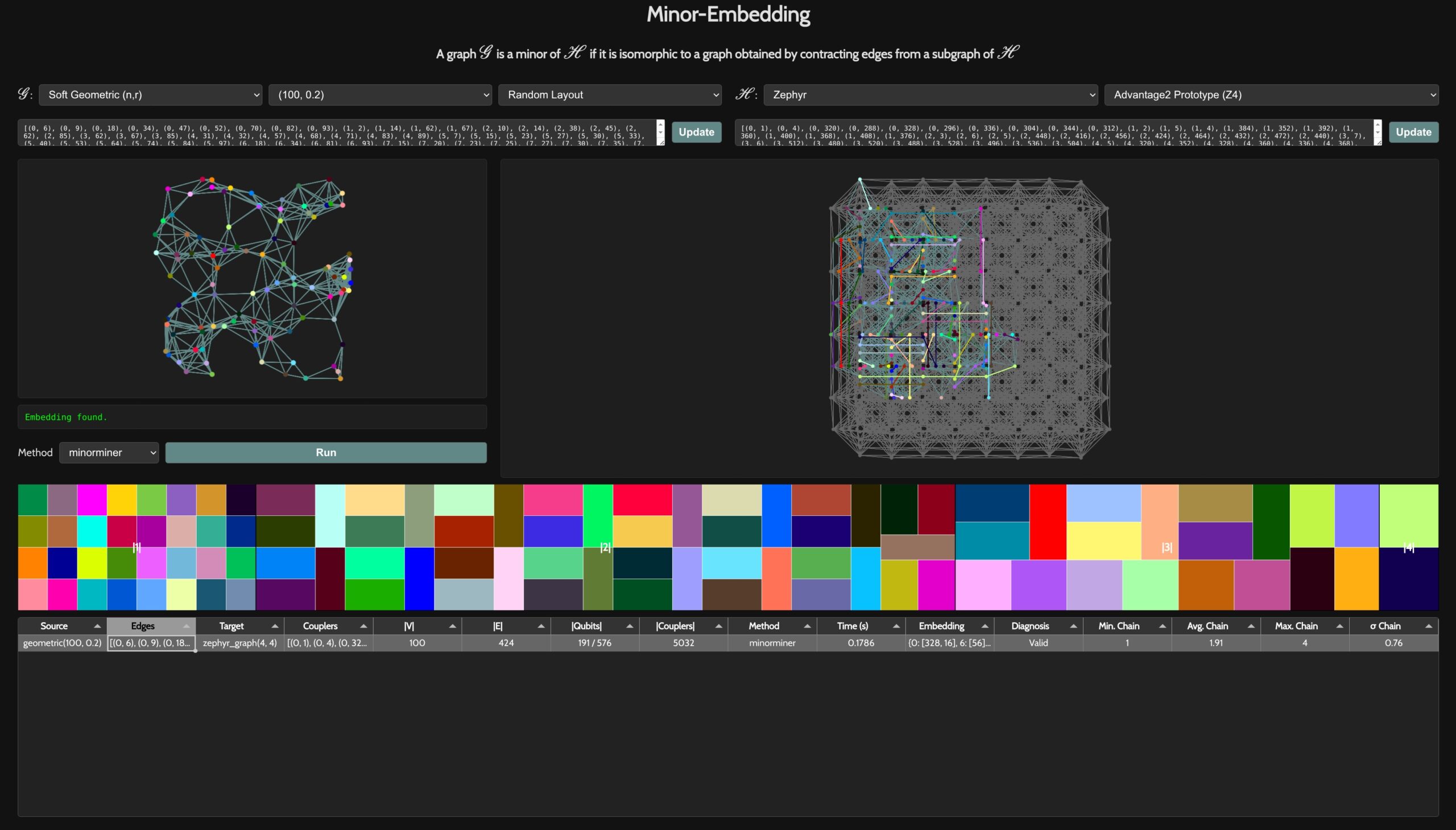Image resolution: width=1456 pixels, height=830 pixels.
Task: Sort by the σ Chain column arrow
Action: [x=1429, y=626]
